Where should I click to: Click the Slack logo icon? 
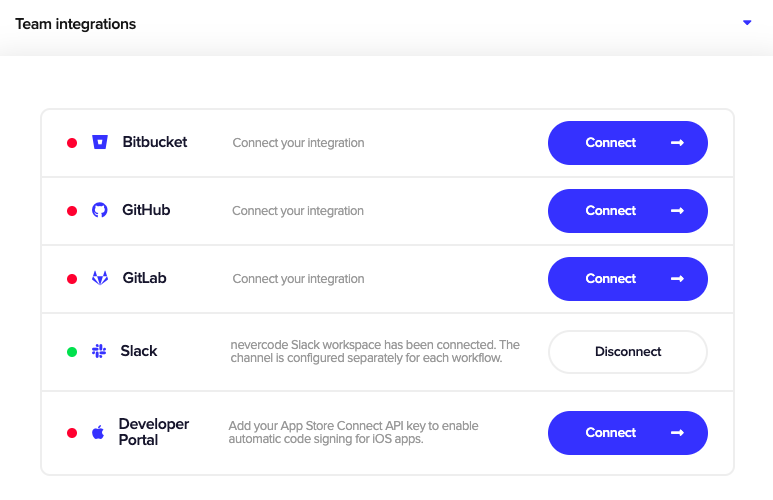pyautogui.click(x=99, y=351)
